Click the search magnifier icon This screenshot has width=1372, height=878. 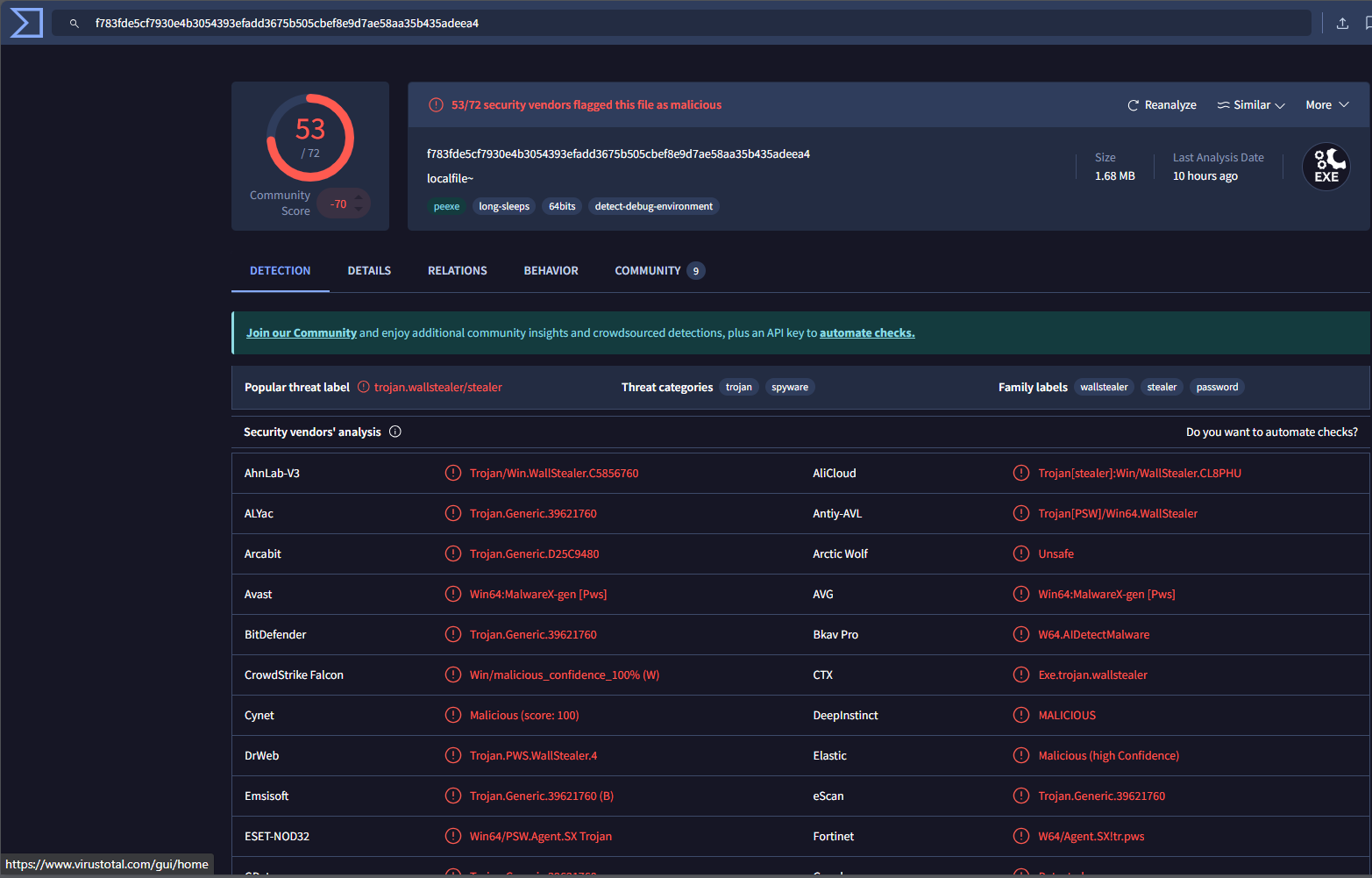(x=75, y=24)
